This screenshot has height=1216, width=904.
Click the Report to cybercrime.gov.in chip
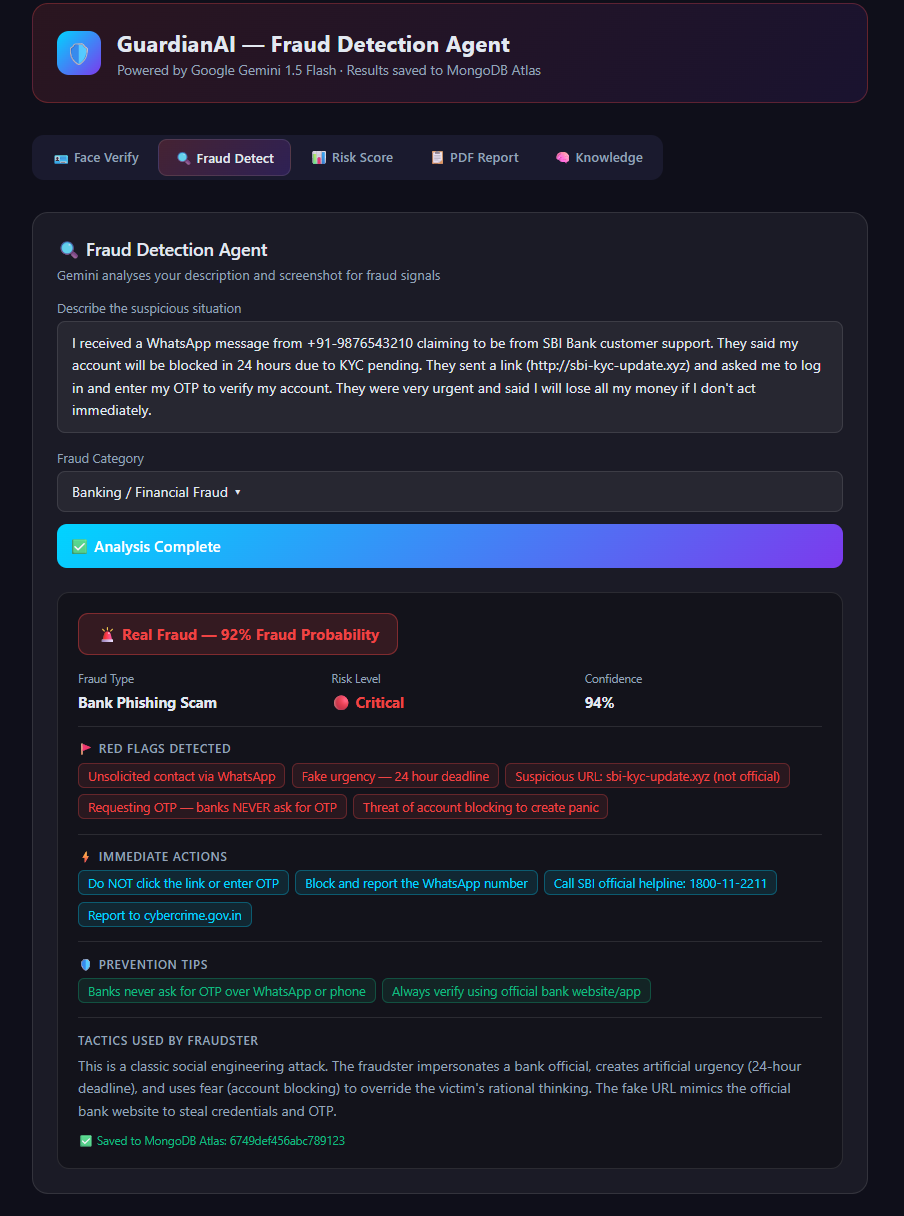click(165, 915)
